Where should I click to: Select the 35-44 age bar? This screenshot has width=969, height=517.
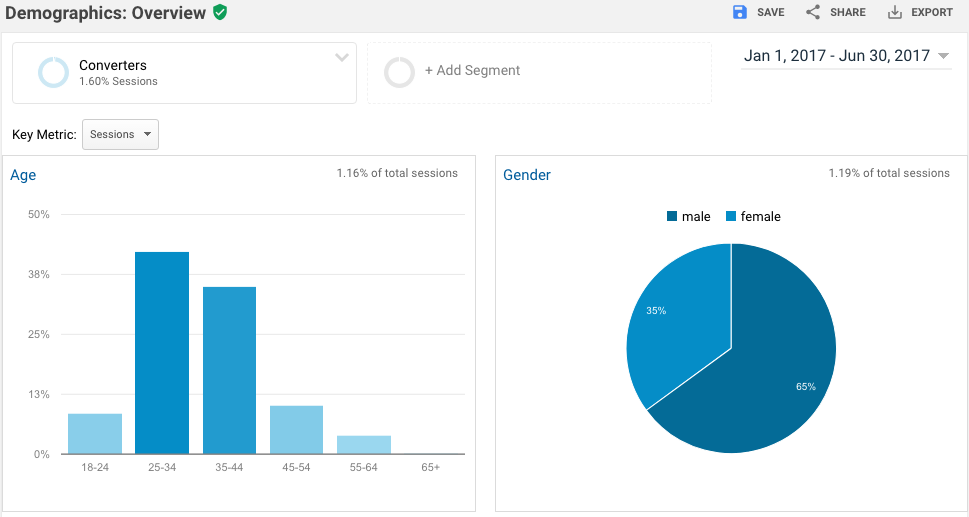pos(229,370)
